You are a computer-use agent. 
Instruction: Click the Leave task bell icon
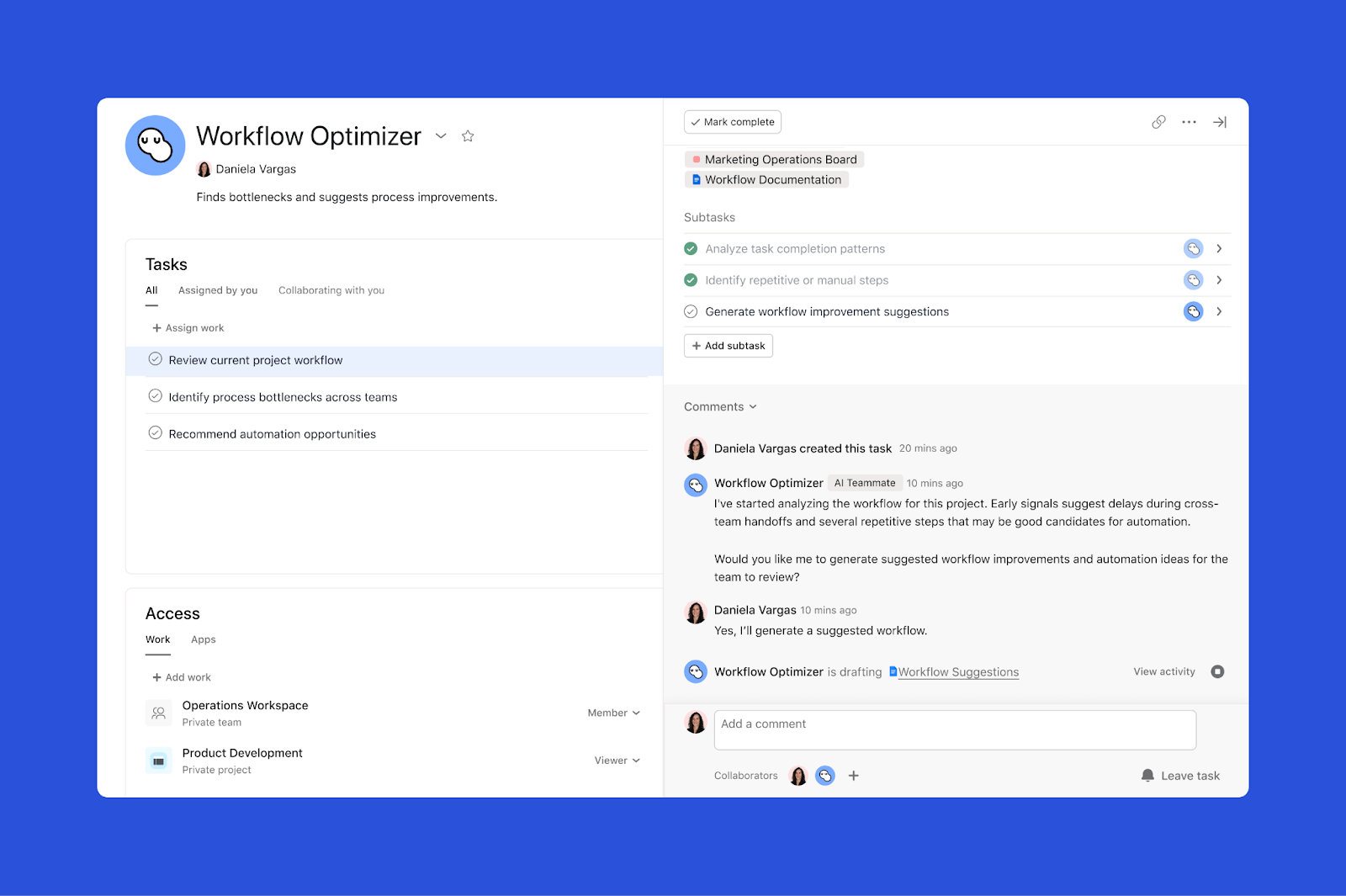[x=1147, y=776]
